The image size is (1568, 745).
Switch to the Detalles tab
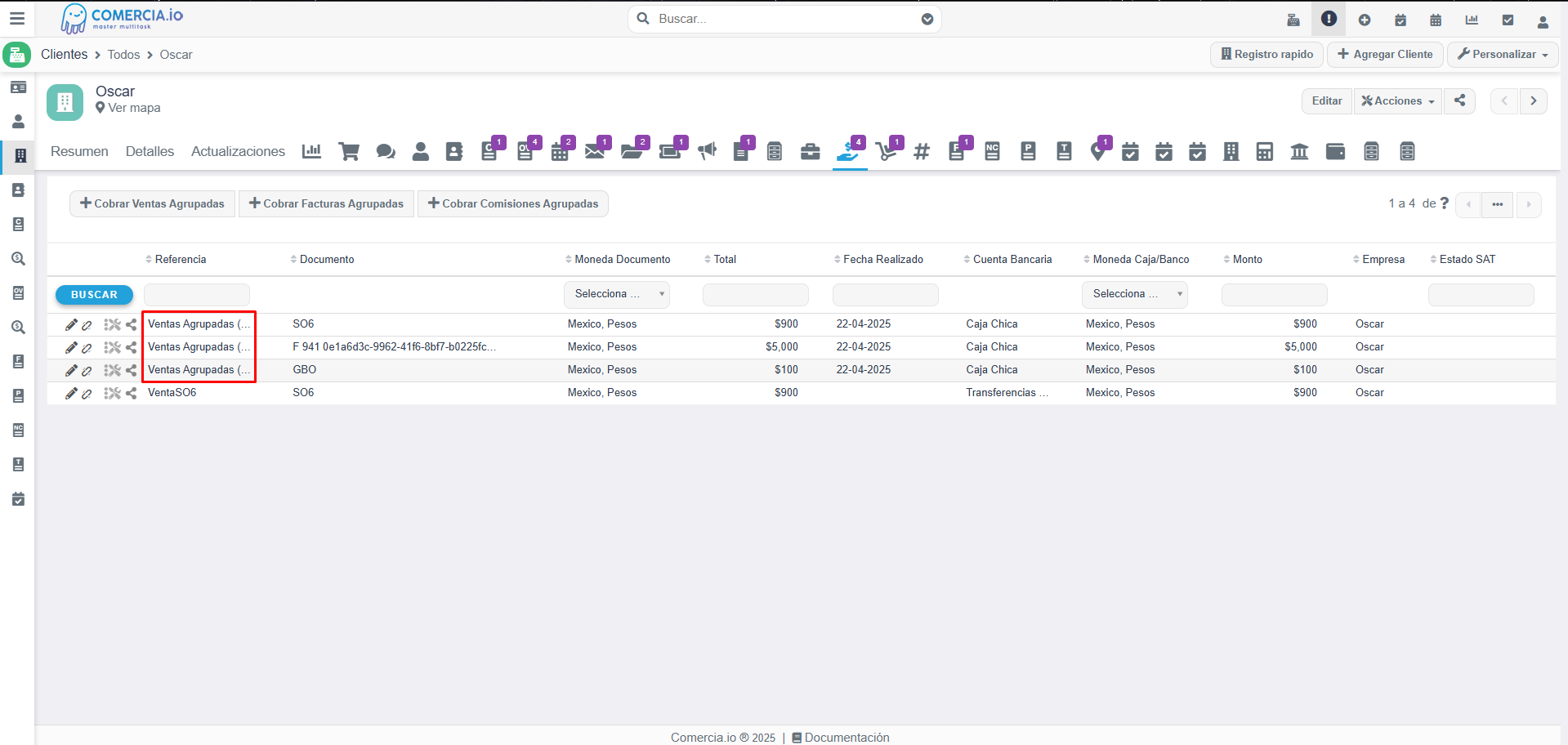(x=150, y=151)
